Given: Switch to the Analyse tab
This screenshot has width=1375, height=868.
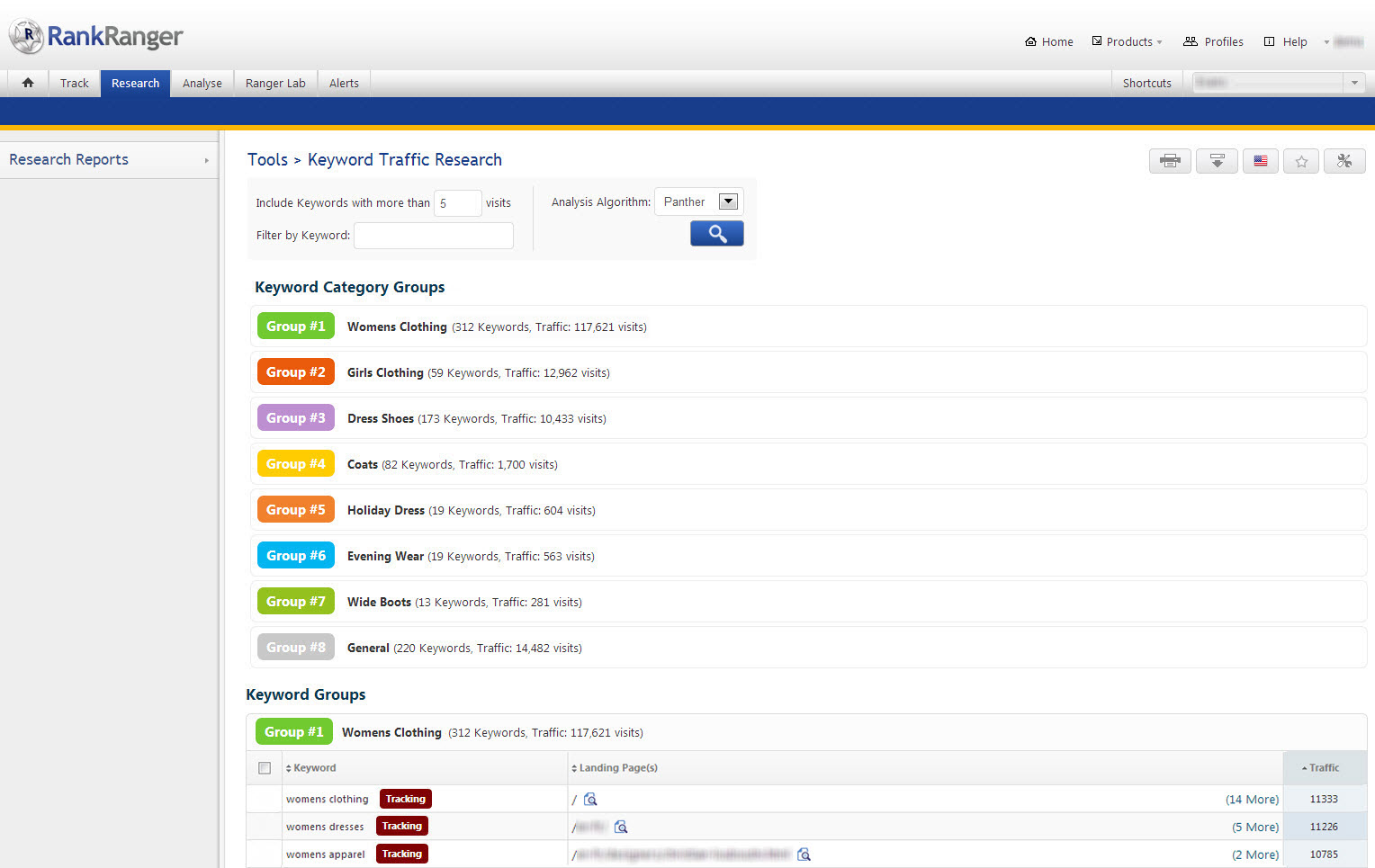Looking at the screenshot, I should click(x=202, y=83).
